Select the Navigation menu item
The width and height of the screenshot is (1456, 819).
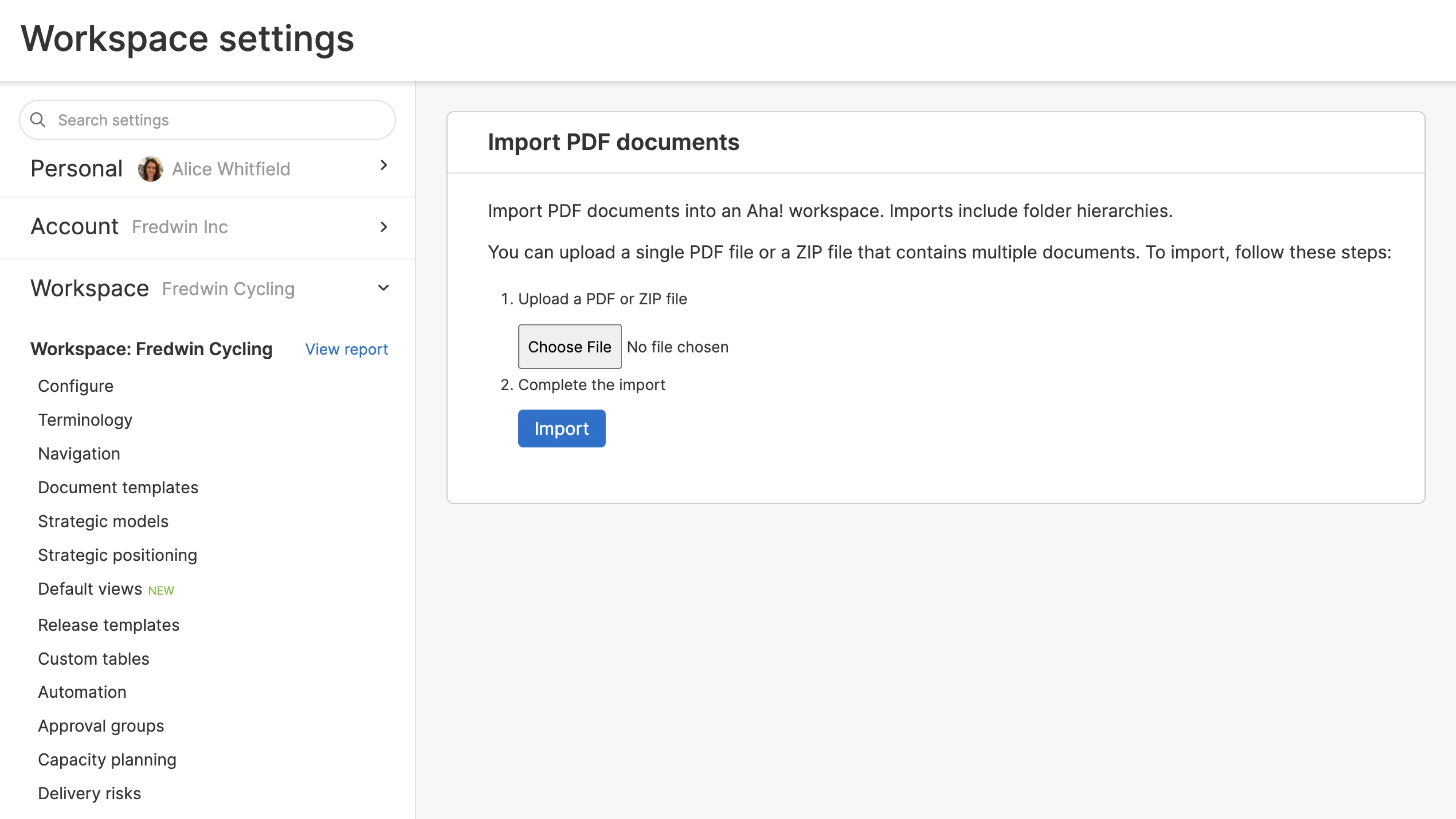click(x=79, y=454)
